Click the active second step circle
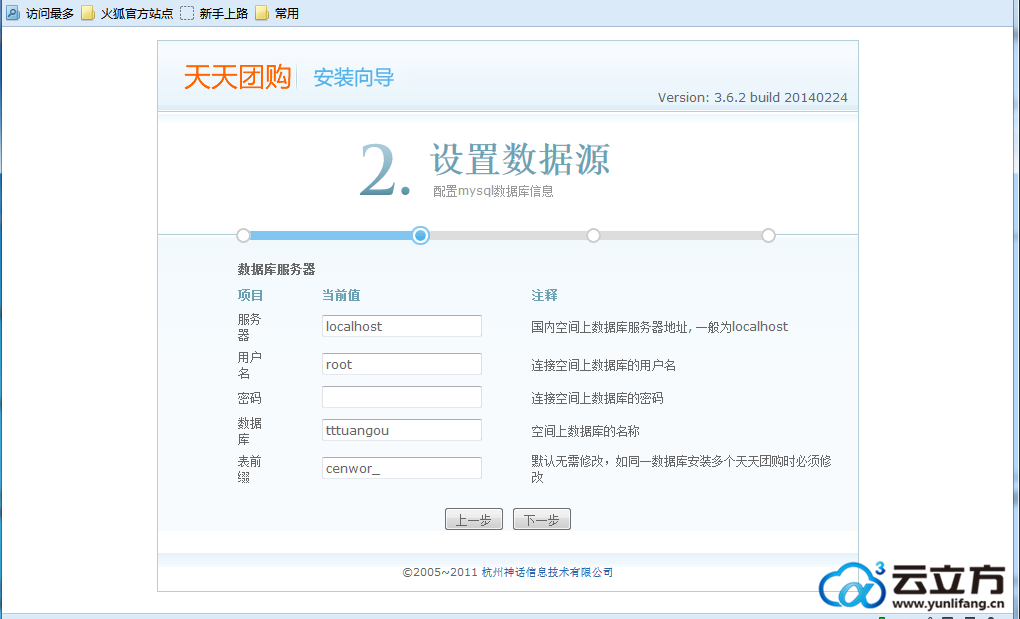The width and height of the screenshot is (1020, 619). (420, 235)
